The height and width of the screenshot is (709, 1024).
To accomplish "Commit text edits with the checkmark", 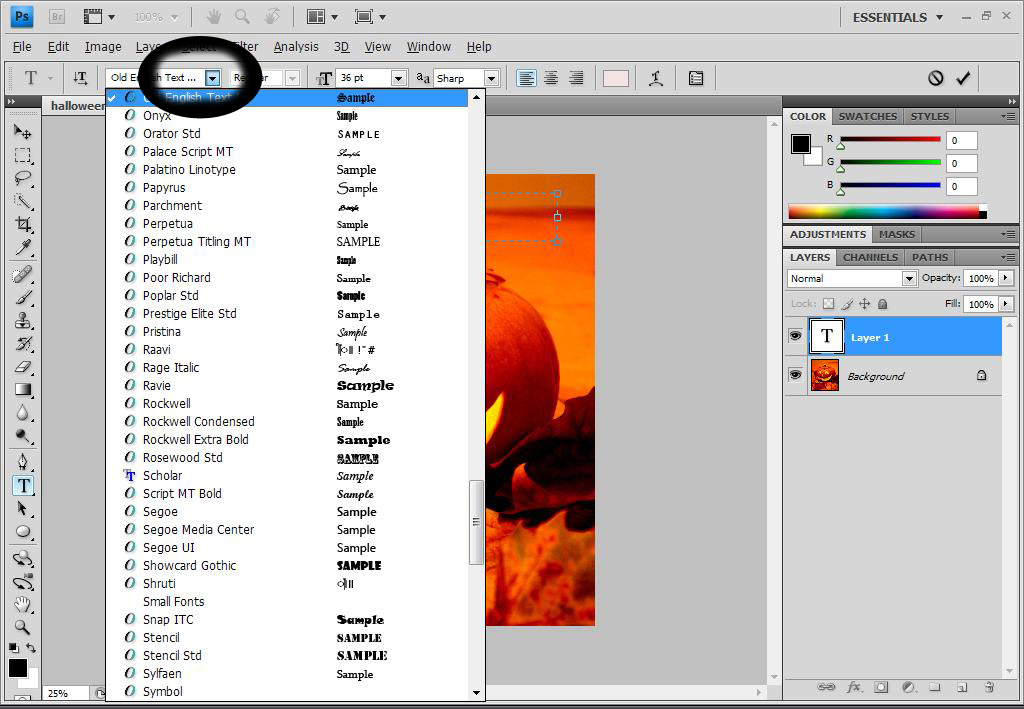I will pyautogui.click(x=963, y=78).
